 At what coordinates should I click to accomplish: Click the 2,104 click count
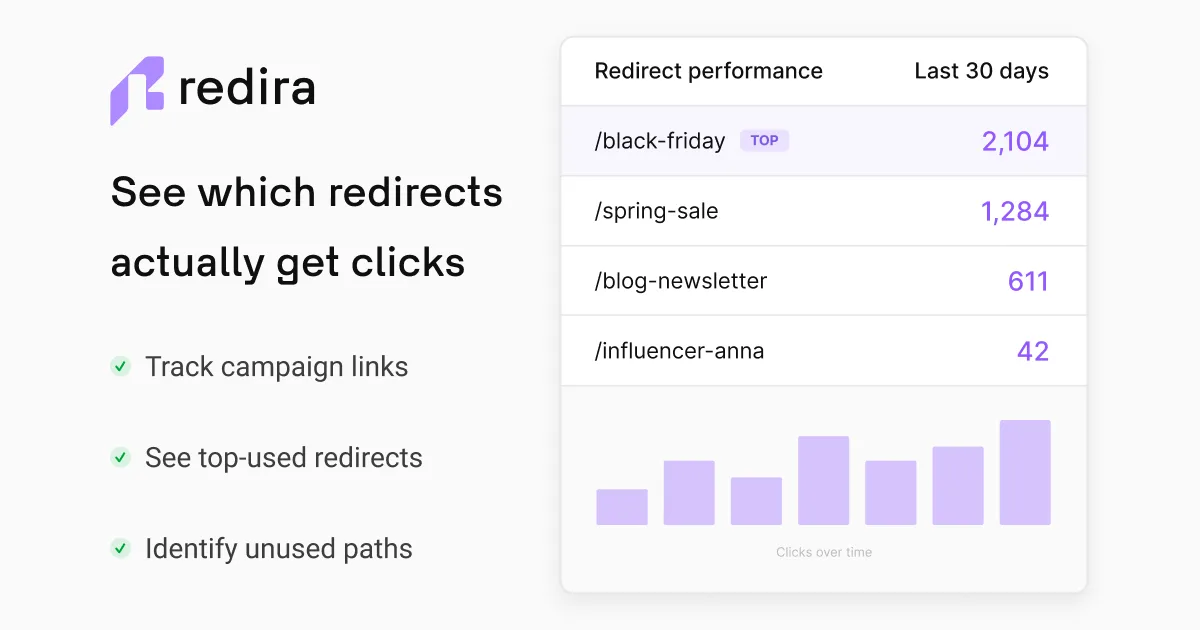point(1015,141)
